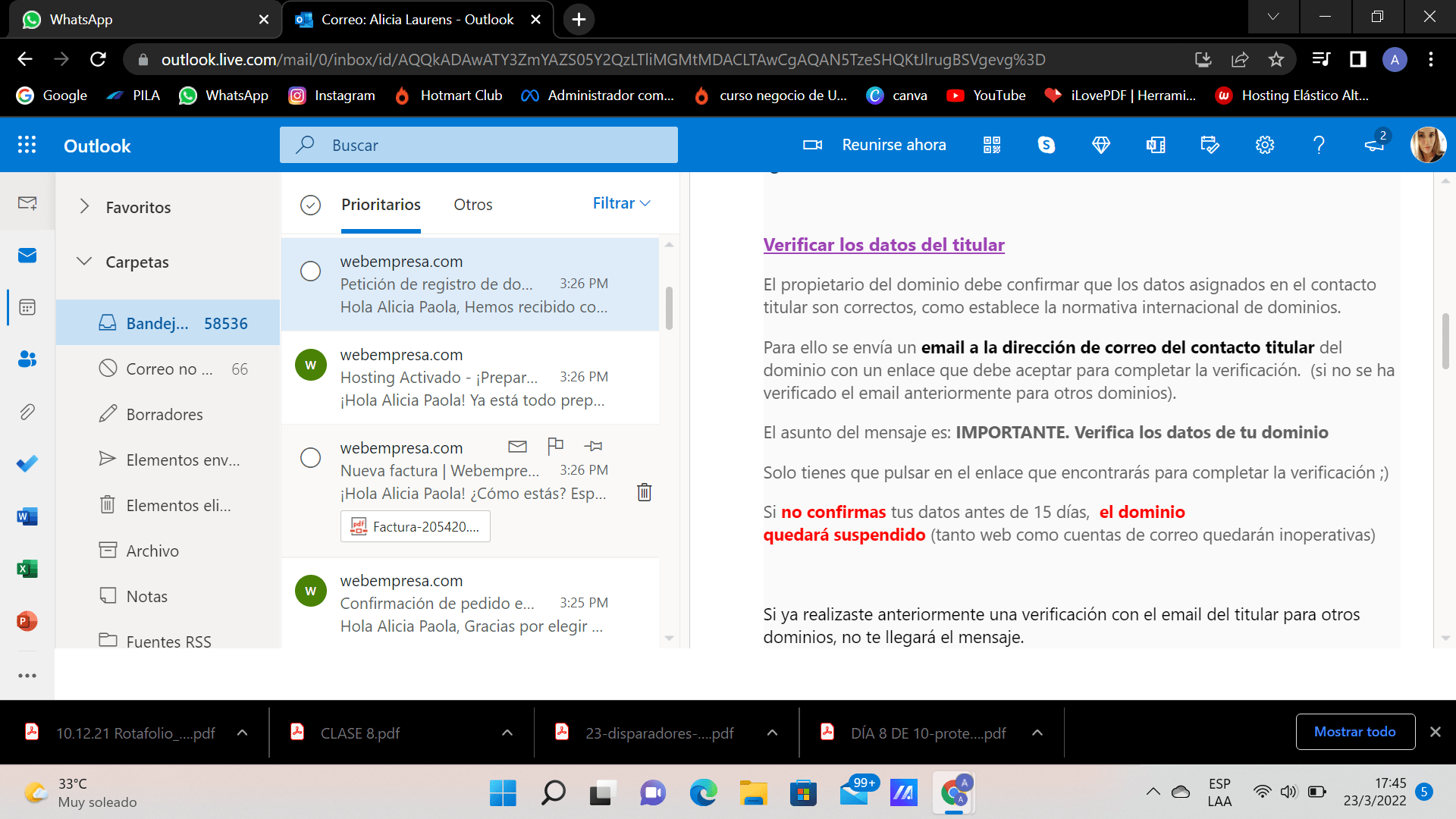This screenshot has width=1456, height=819.
Task: Open Excel from the left rail
Action: point(27,569)
